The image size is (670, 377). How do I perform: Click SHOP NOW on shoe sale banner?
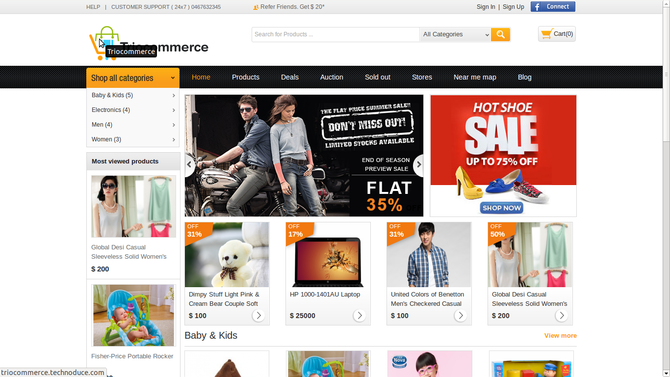coord(502,208)
